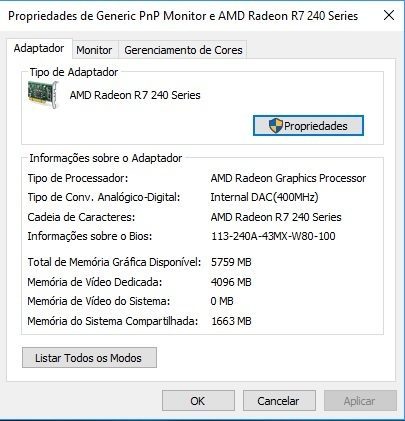Screen dimensions: 405x421
Task: Click the greyed-out Aplicar button
Action: pyautogui.click(x=360, y=401)
